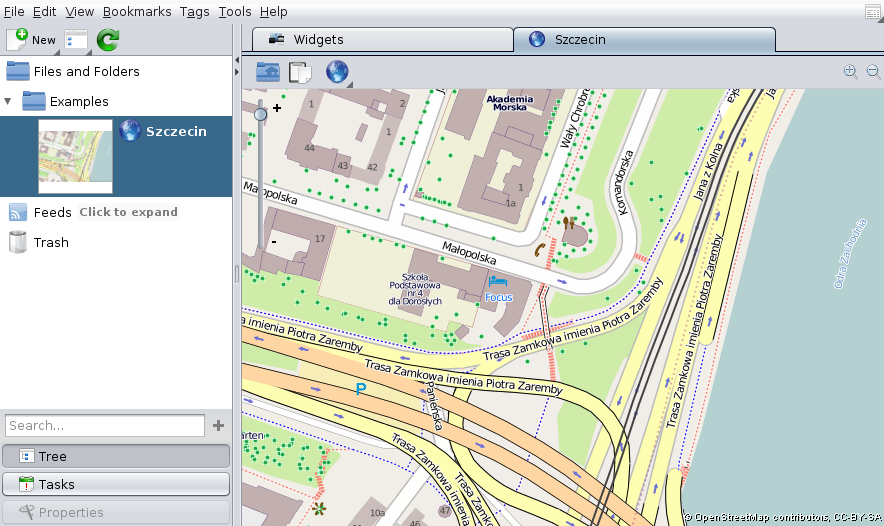
Task: Open the Bookmarks menu
Action: point(137,11)
